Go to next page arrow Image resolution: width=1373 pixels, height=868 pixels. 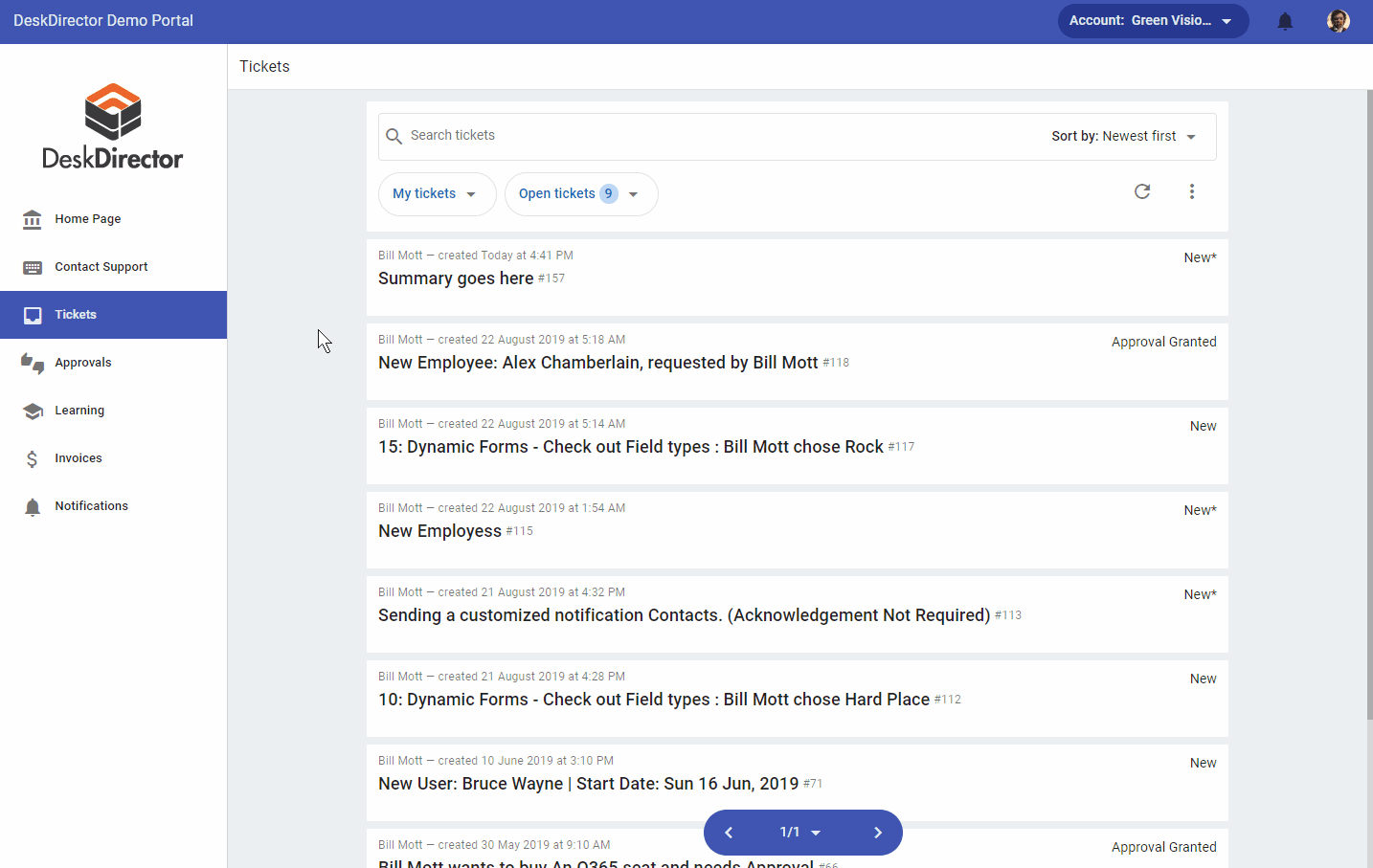[878, 833]
